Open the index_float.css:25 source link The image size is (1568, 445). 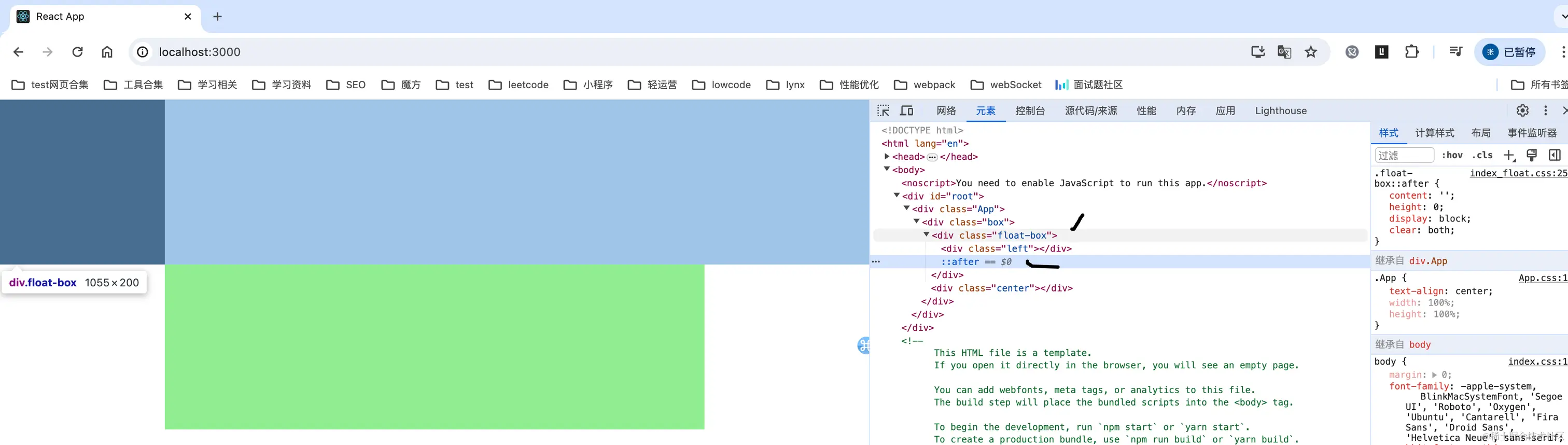(1519, 174)
